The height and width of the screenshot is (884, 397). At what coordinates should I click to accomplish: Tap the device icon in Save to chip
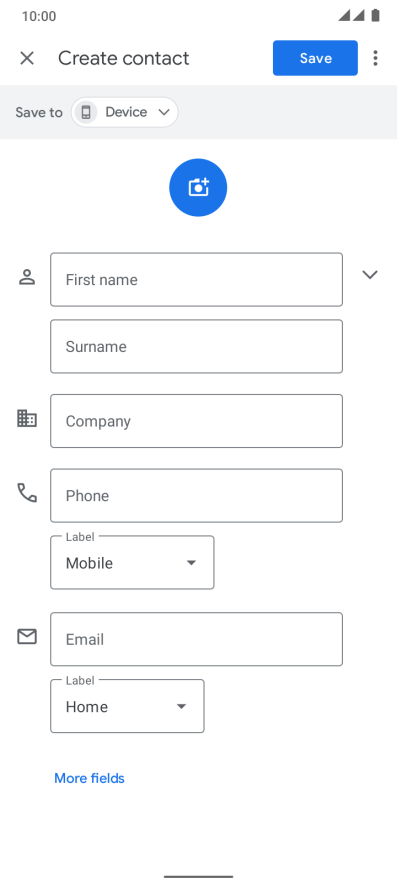[x=86, y=112]
